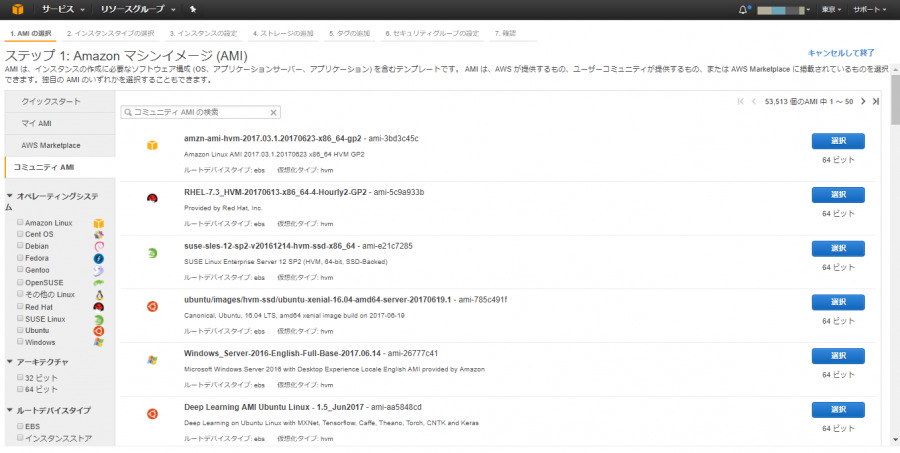Click the Gentoo filter icon

(99, 270)
